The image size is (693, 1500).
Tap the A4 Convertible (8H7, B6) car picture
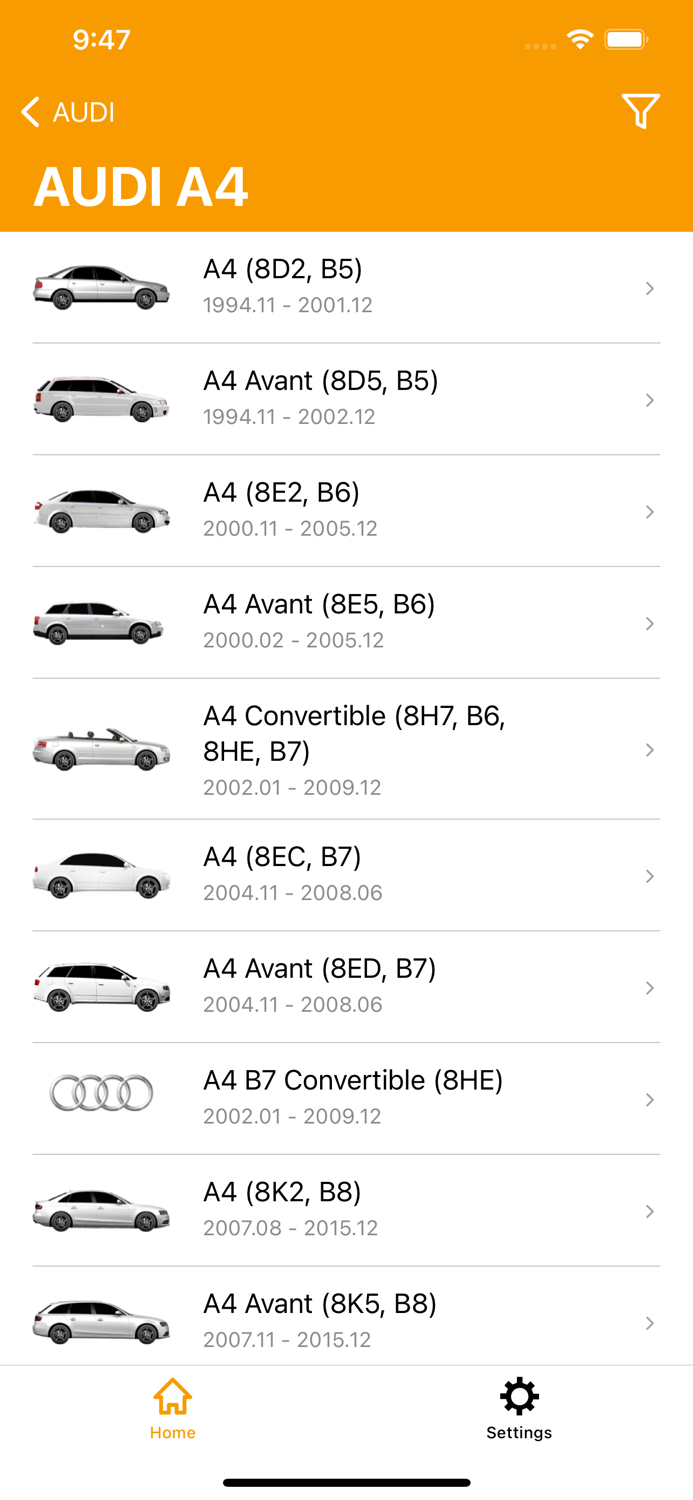coord(101,749)
